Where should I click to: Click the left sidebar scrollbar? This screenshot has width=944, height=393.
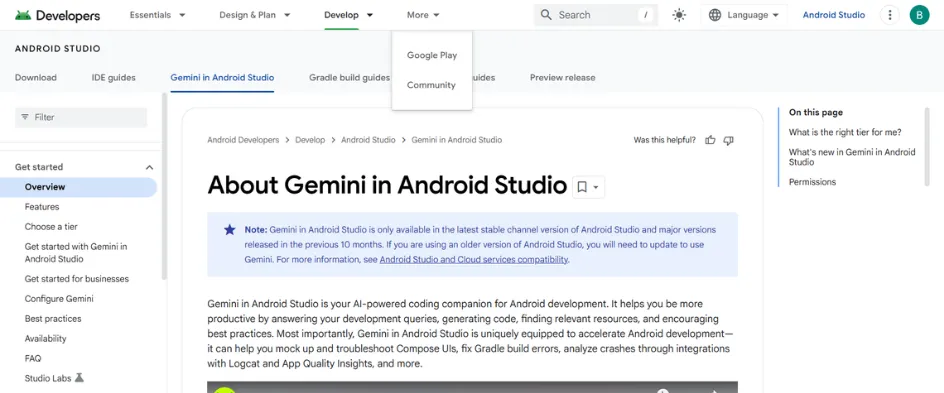164,187
